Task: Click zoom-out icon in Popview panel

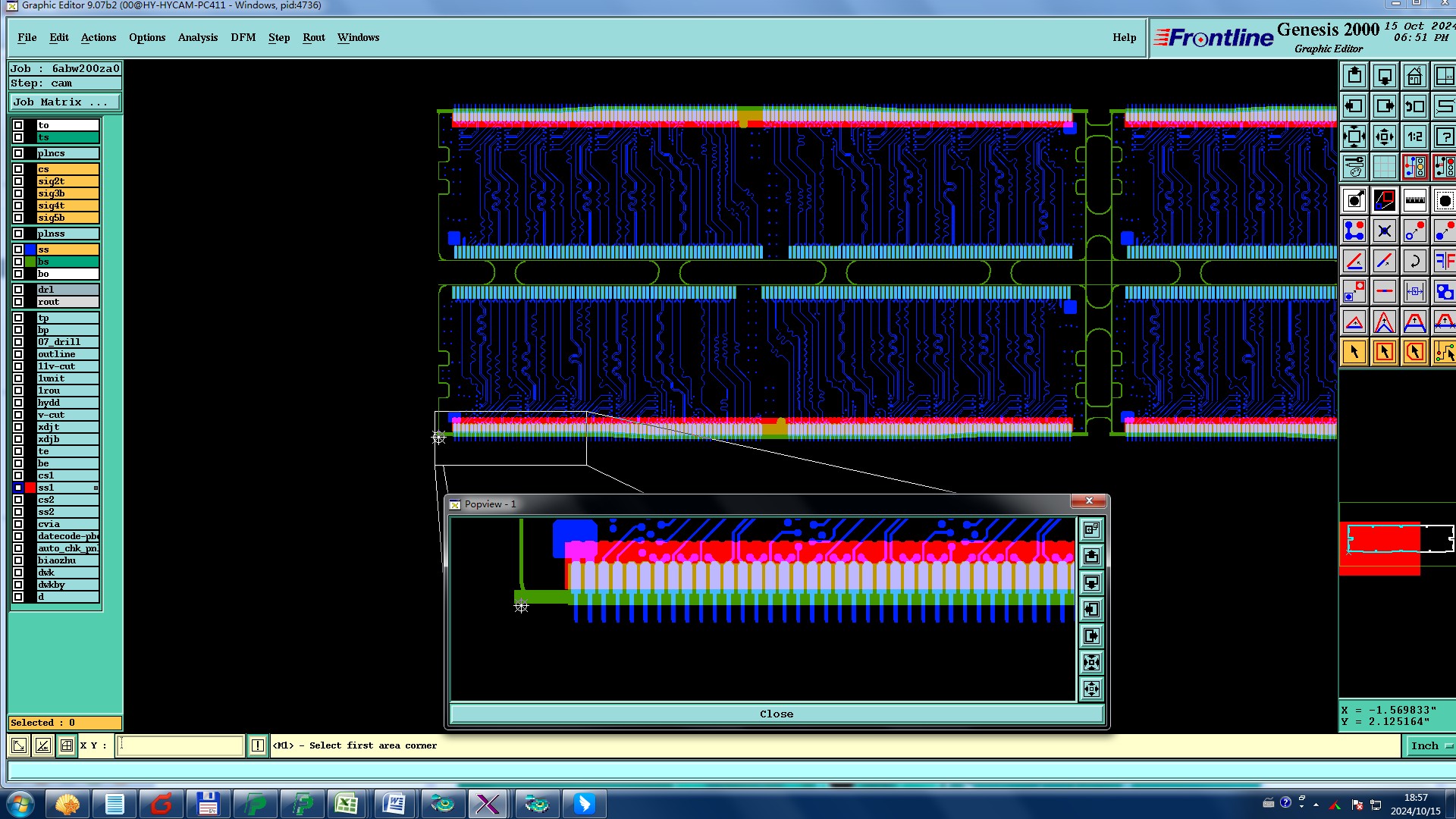Action: tap(1091, 689)
